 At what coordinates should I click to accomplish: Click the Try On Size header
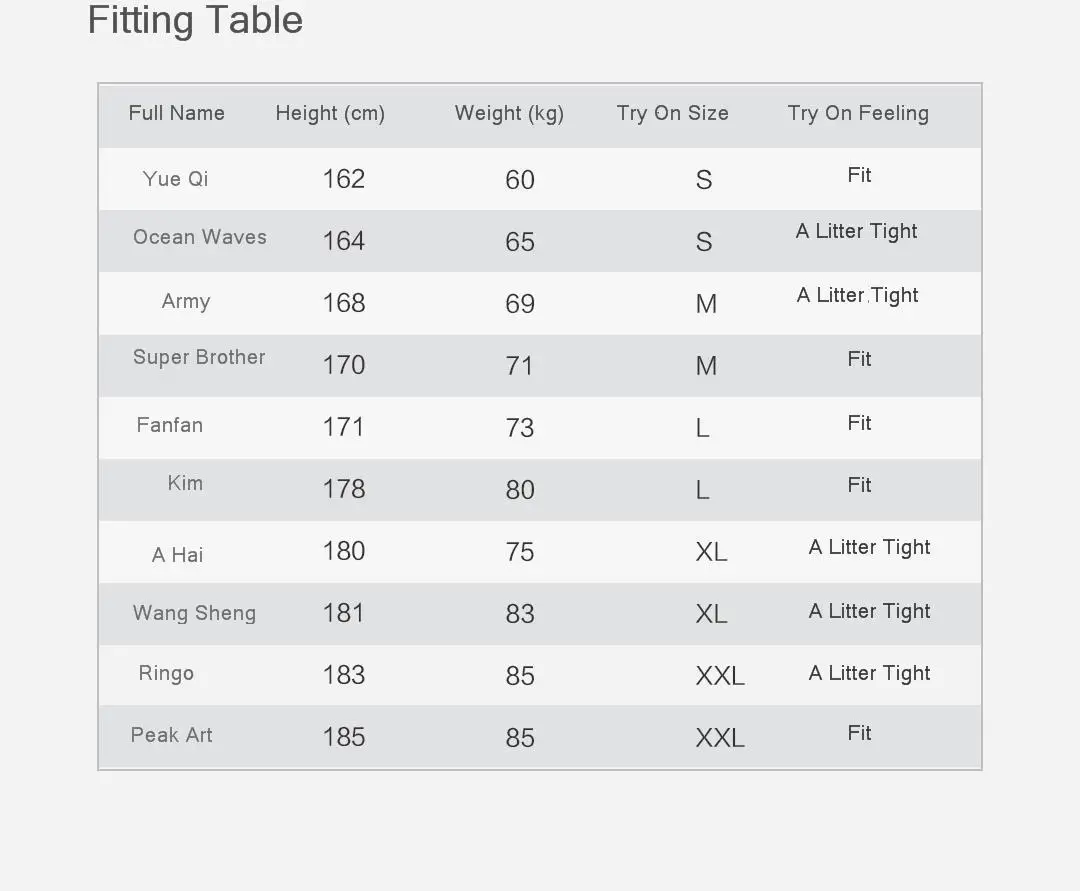(x=672, y=114)
